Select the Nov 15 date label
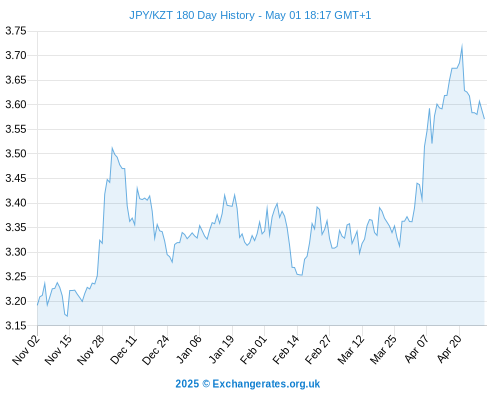 point(58,350)
